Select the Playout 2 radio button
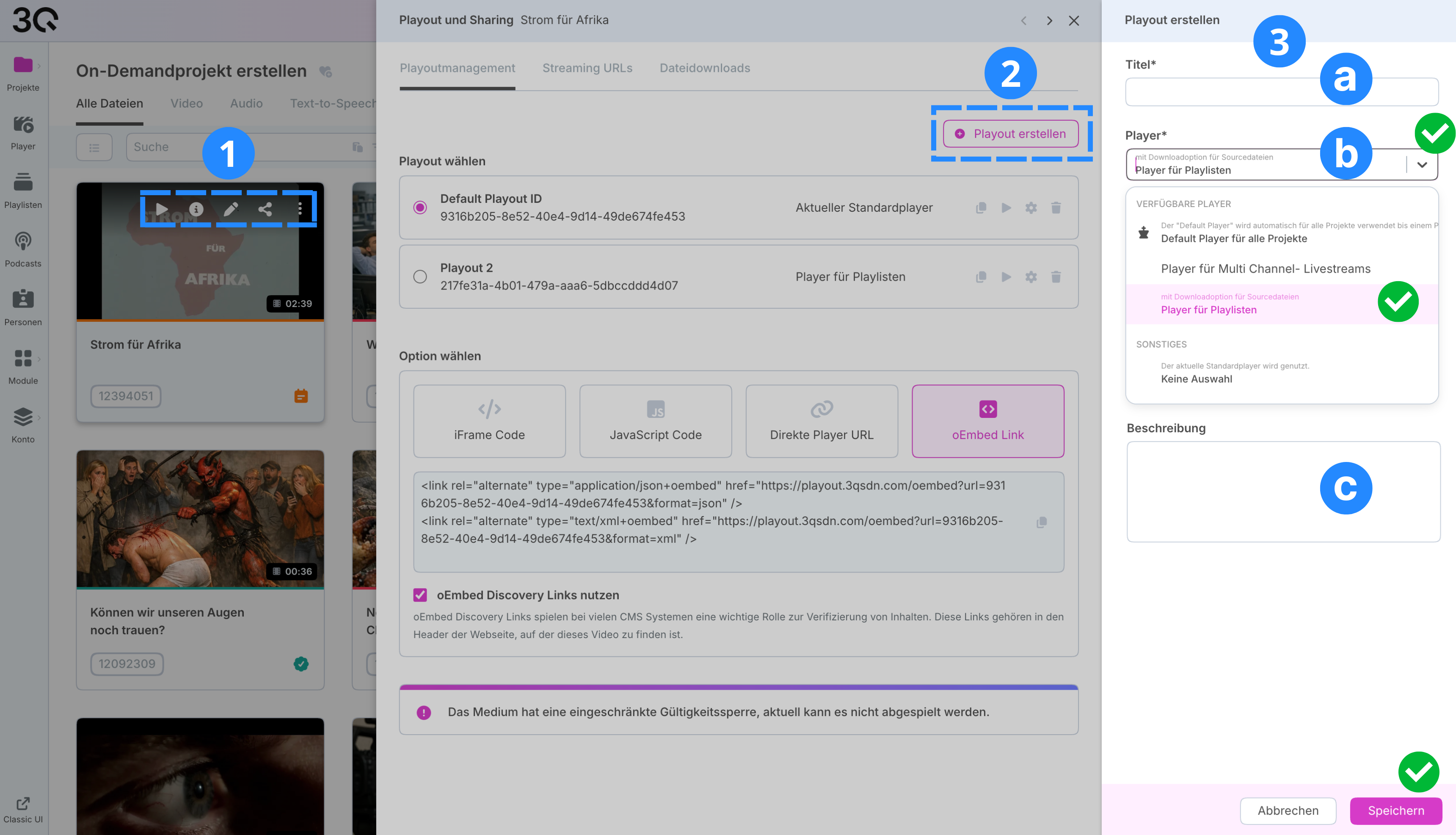Viewport: 1456px width, 835px height. [x=420, y=277]
